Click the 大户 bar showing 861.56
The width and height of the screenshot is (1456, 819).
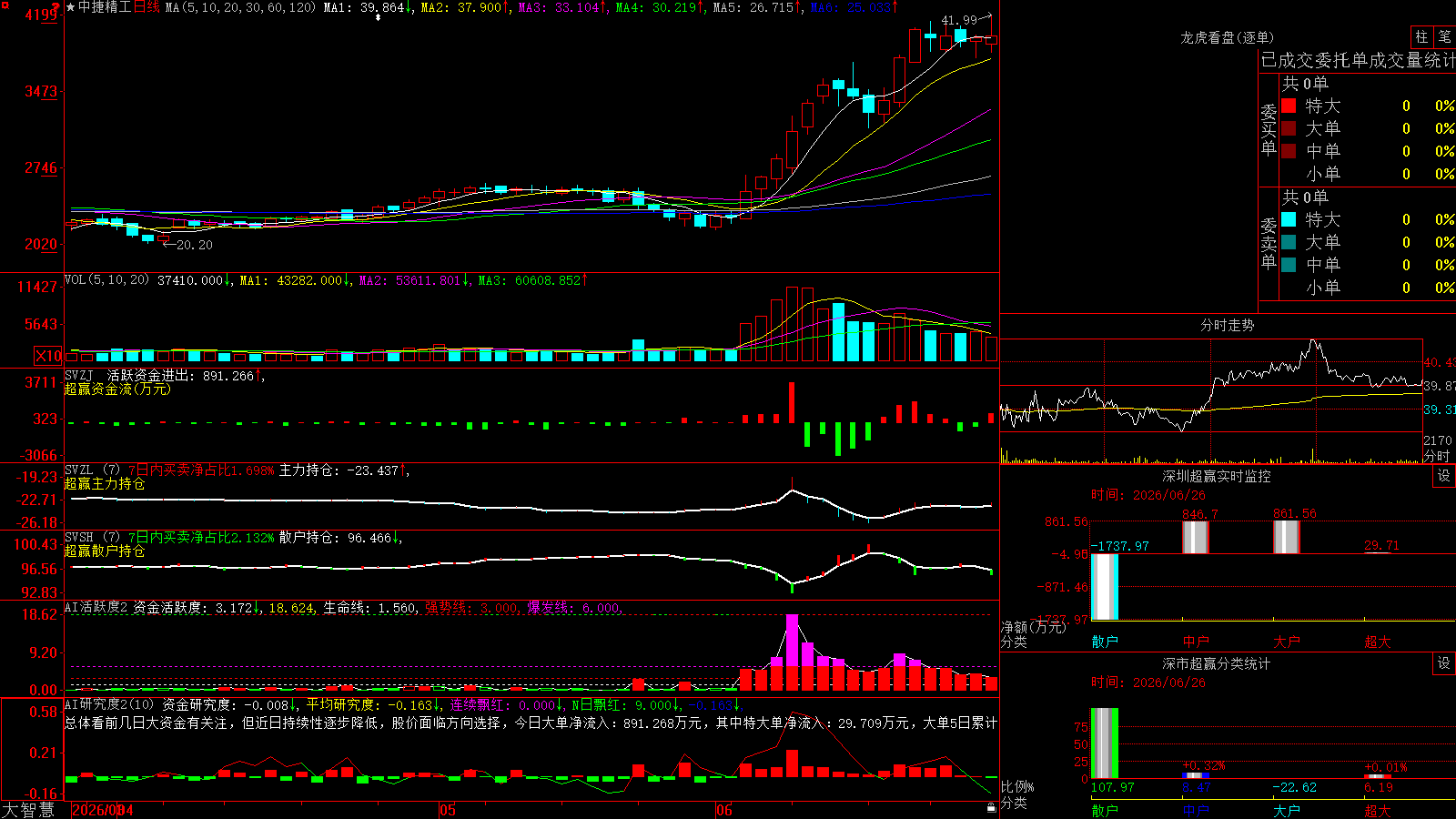coord(1287,537)
